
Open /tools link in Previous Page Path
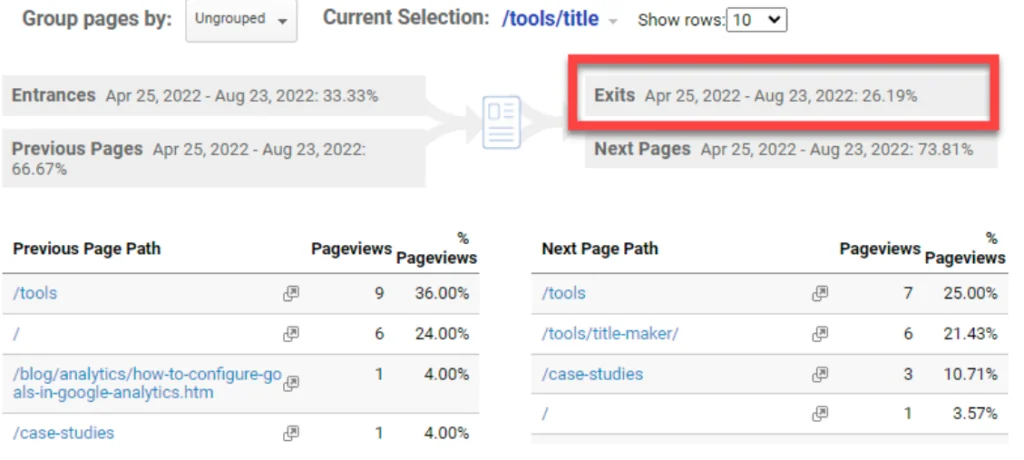35,294
